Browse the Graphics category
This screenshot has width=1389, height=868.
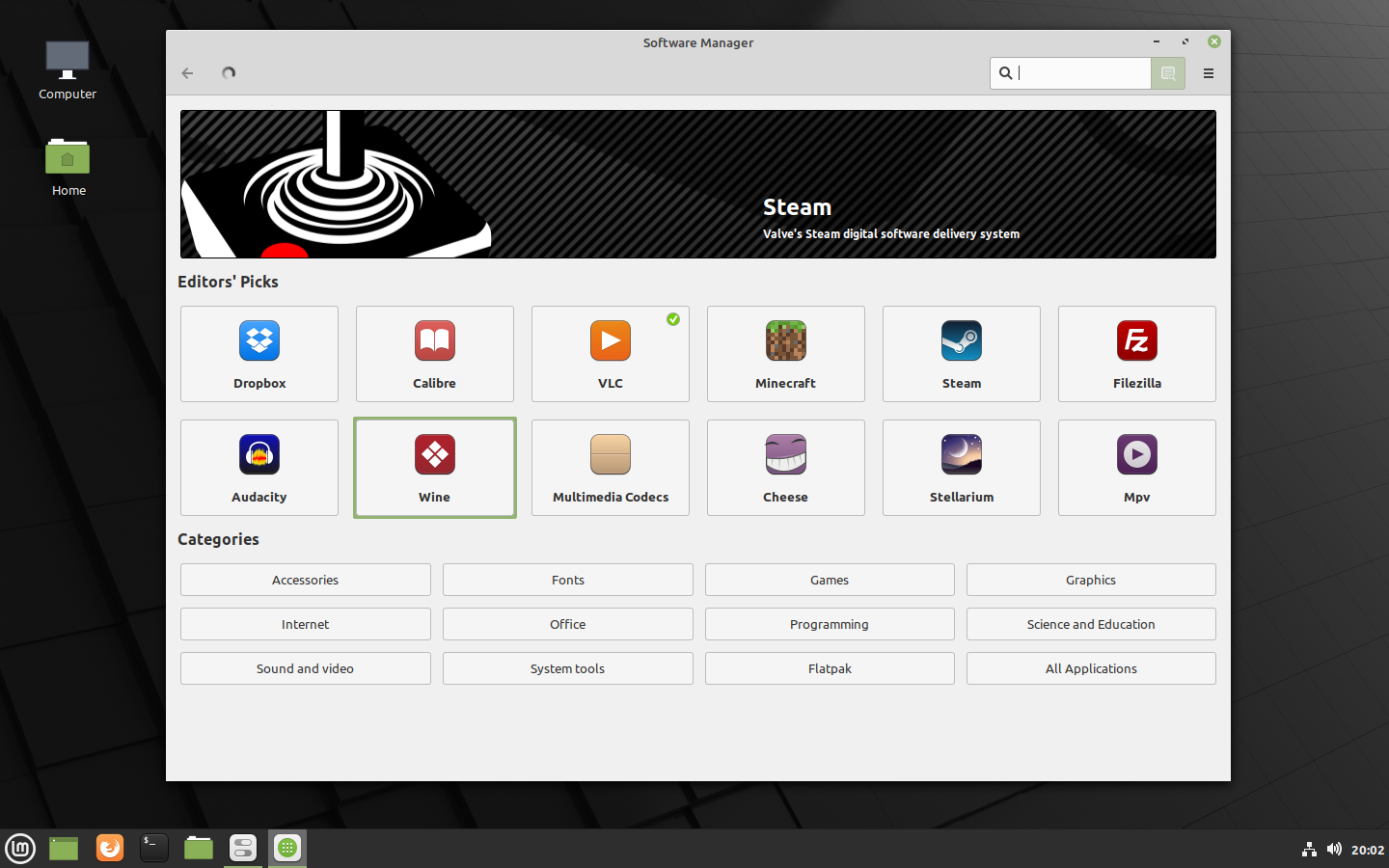pyautogui.click(x=1091, y=580)
